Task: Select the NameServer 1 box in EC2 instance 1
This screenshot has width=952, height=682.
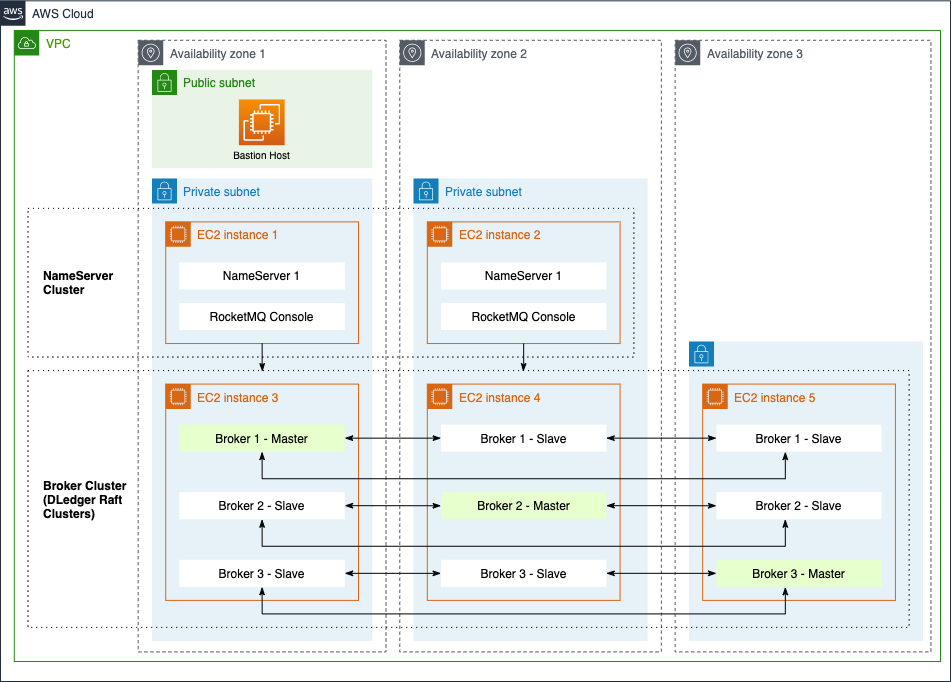Action: pos(262,276)
